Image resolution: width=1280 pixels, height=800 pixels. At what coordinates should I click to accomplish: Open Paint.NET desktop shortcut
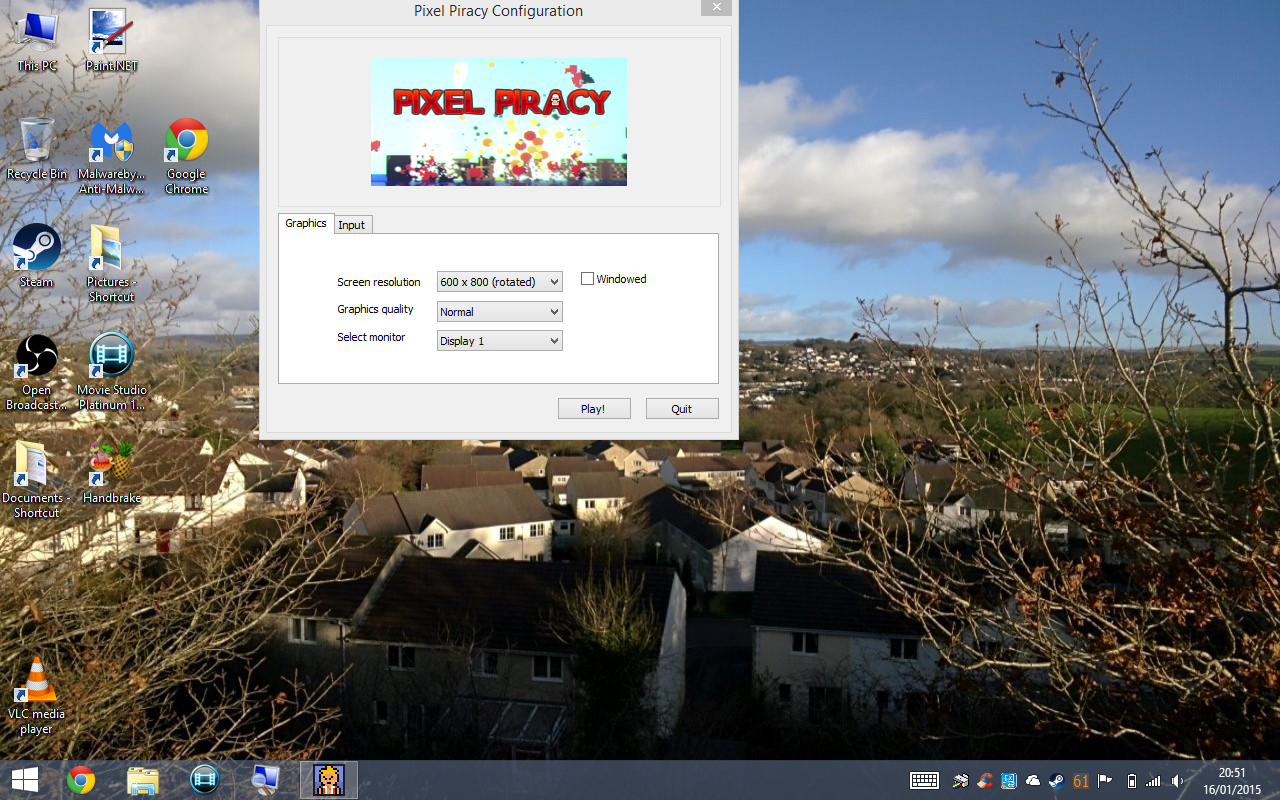pyautogui.click(x=111, y=41)
